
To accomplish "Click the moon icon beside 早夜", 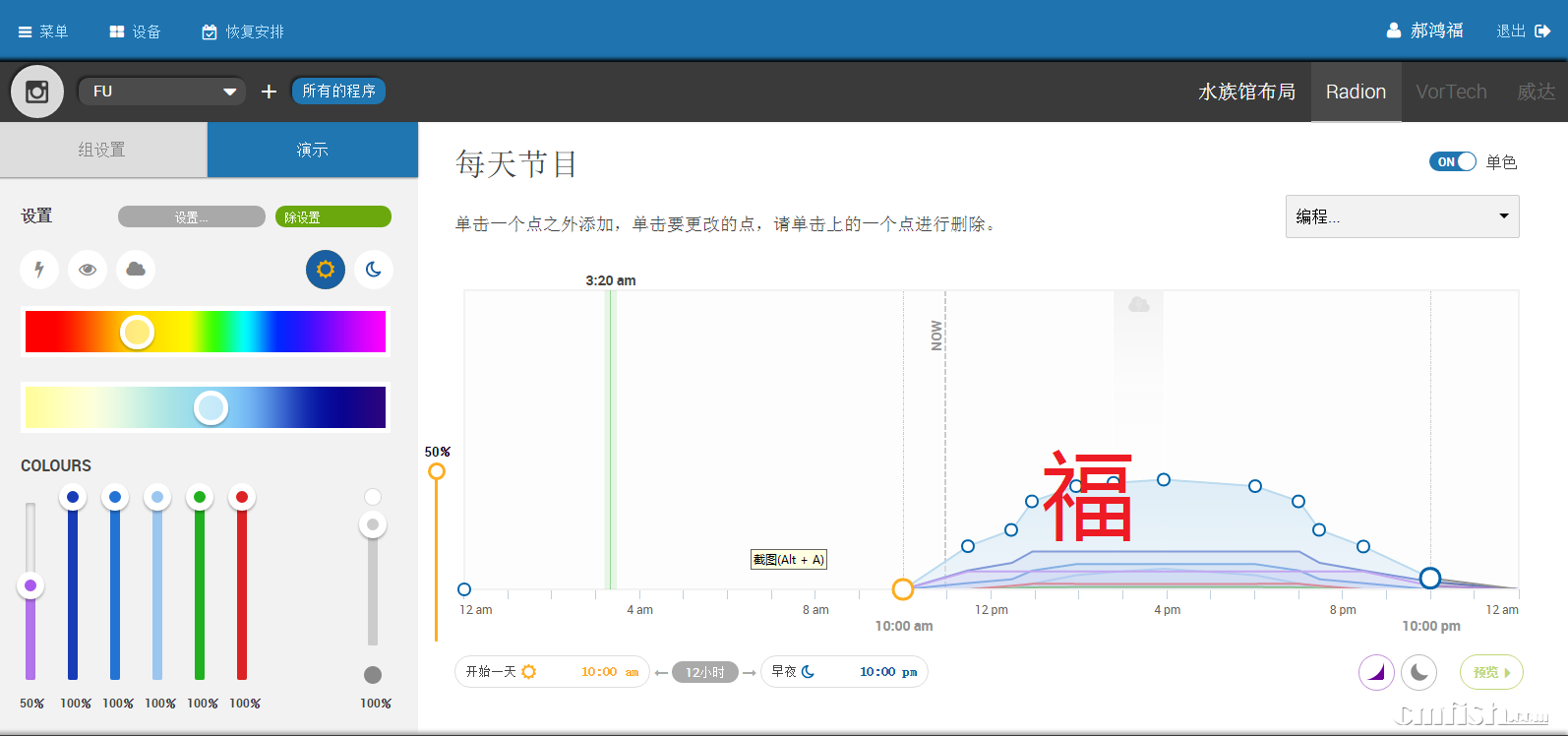I will click(x=809, y=672).
